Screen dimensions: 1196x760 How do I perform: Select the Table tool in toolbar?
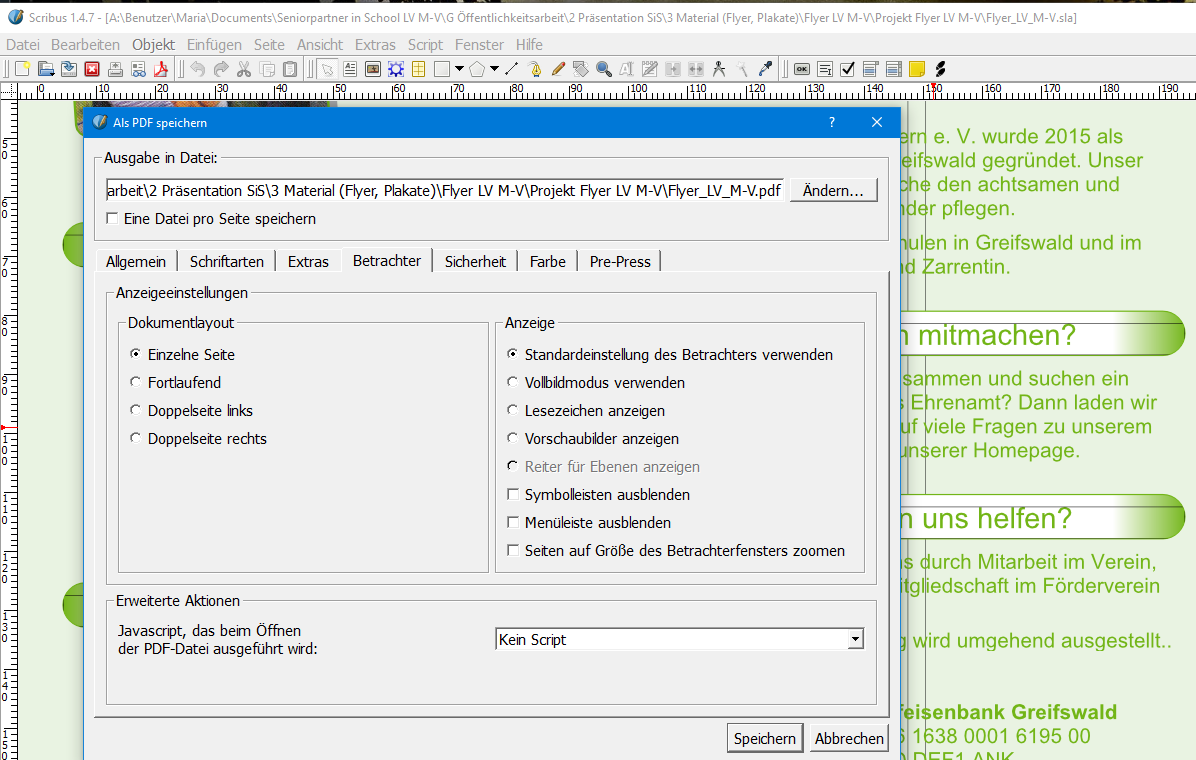(x=418, y=69)
